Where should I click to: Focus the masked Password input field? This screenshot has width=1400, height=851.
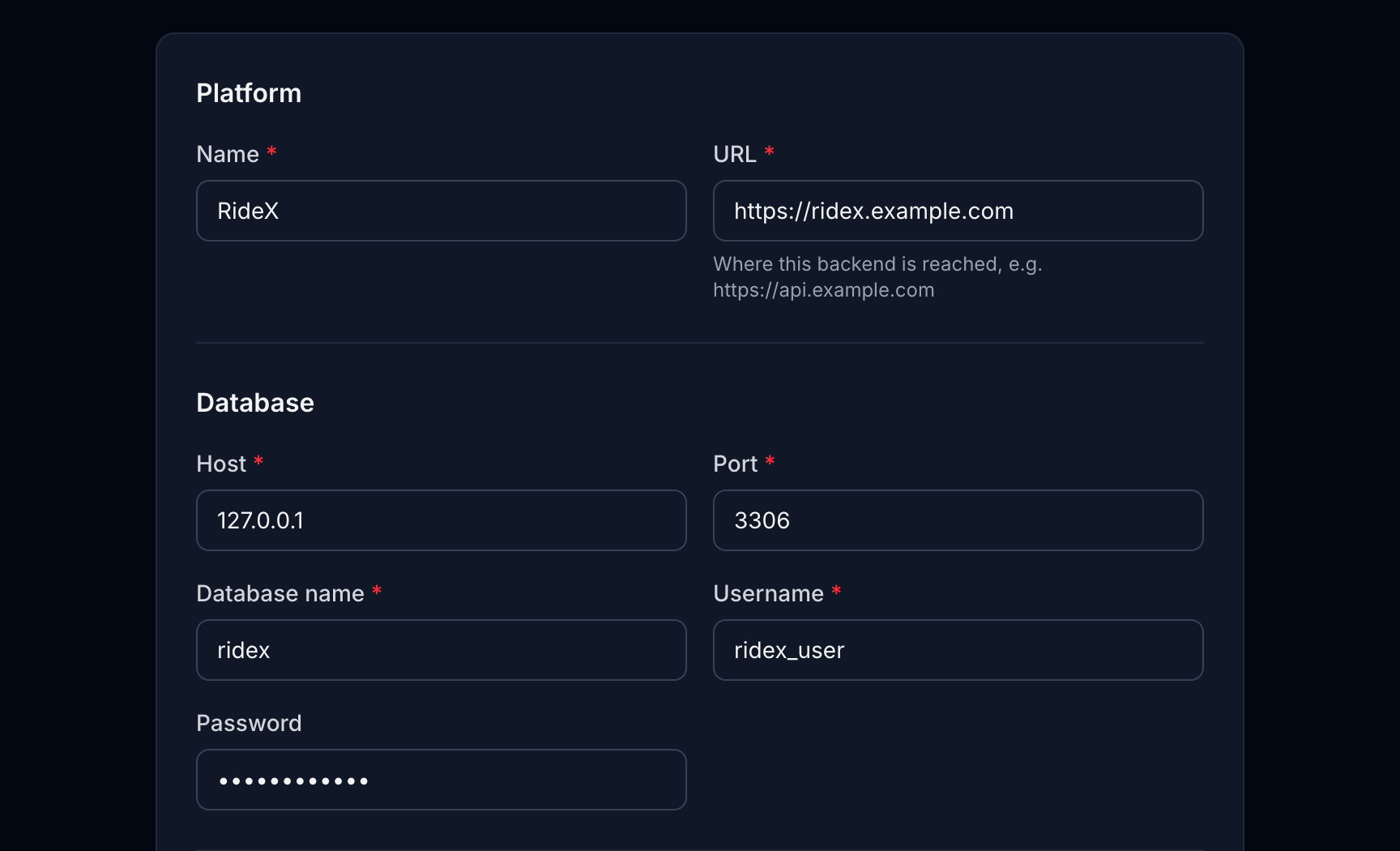click(441, 780)
